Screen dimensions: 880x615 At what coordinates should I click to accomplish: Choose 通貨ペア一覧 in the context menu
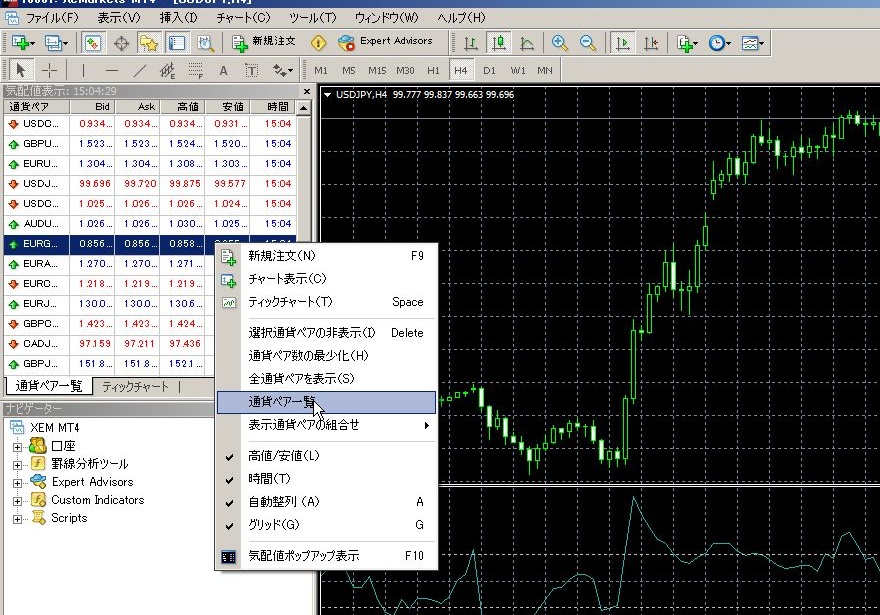point(326,402)
